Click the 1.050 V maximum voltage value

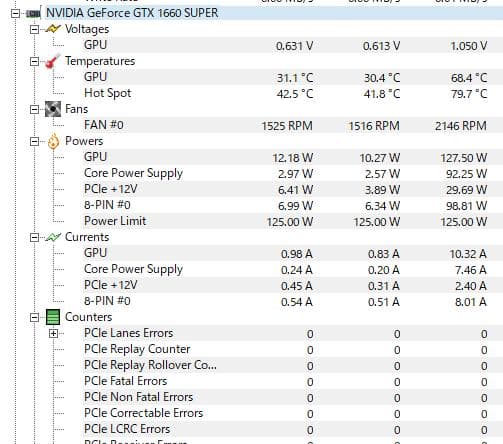pos(469,46)
